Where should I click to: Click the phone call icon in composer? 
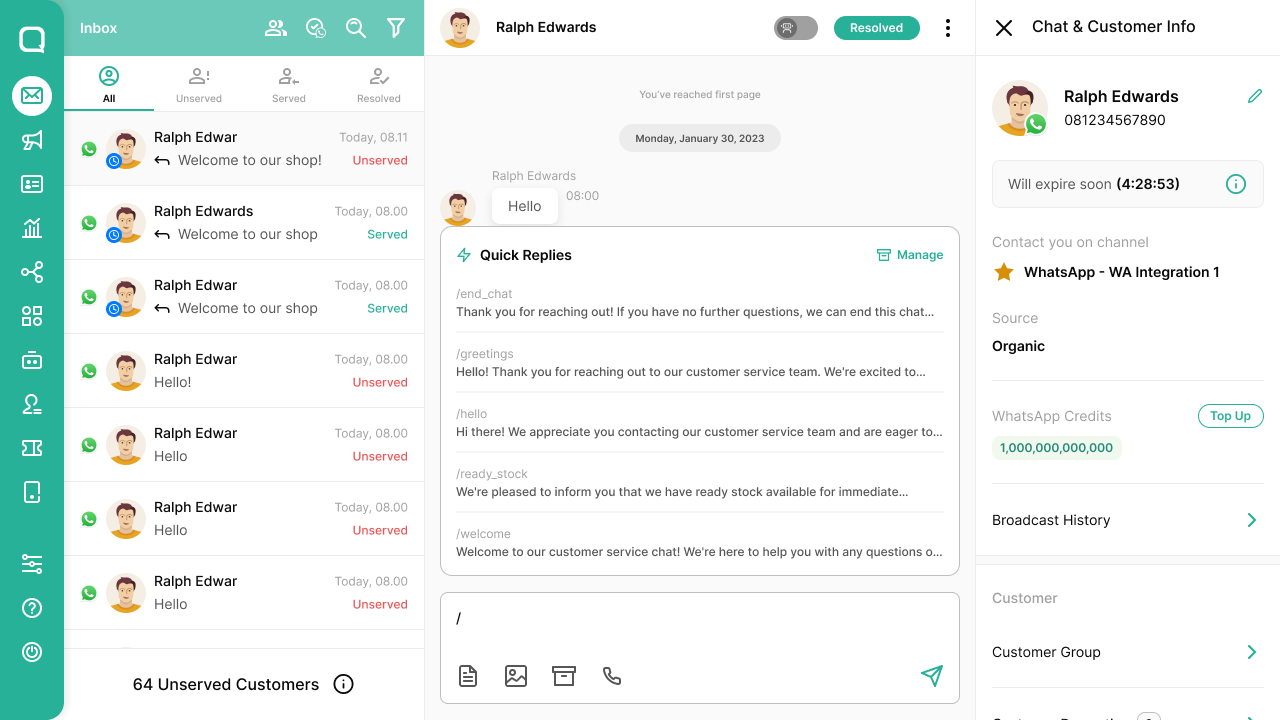[612, 676]
